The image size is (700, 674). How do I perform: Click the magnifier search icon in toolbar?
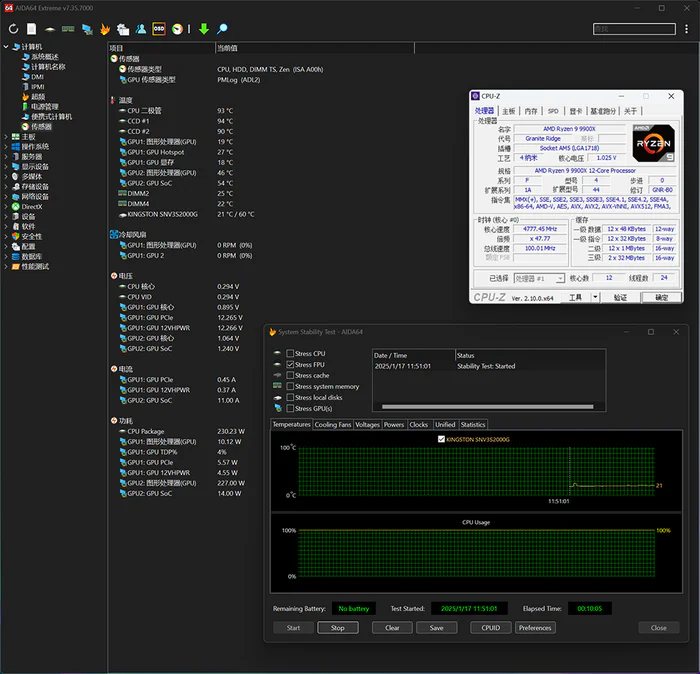click(221, 29)
